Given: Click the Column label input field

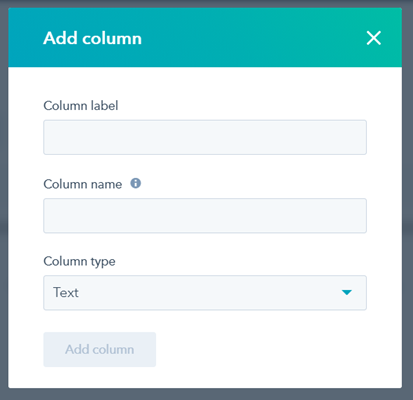Looking at the screenshot, I should click(205, 137).
